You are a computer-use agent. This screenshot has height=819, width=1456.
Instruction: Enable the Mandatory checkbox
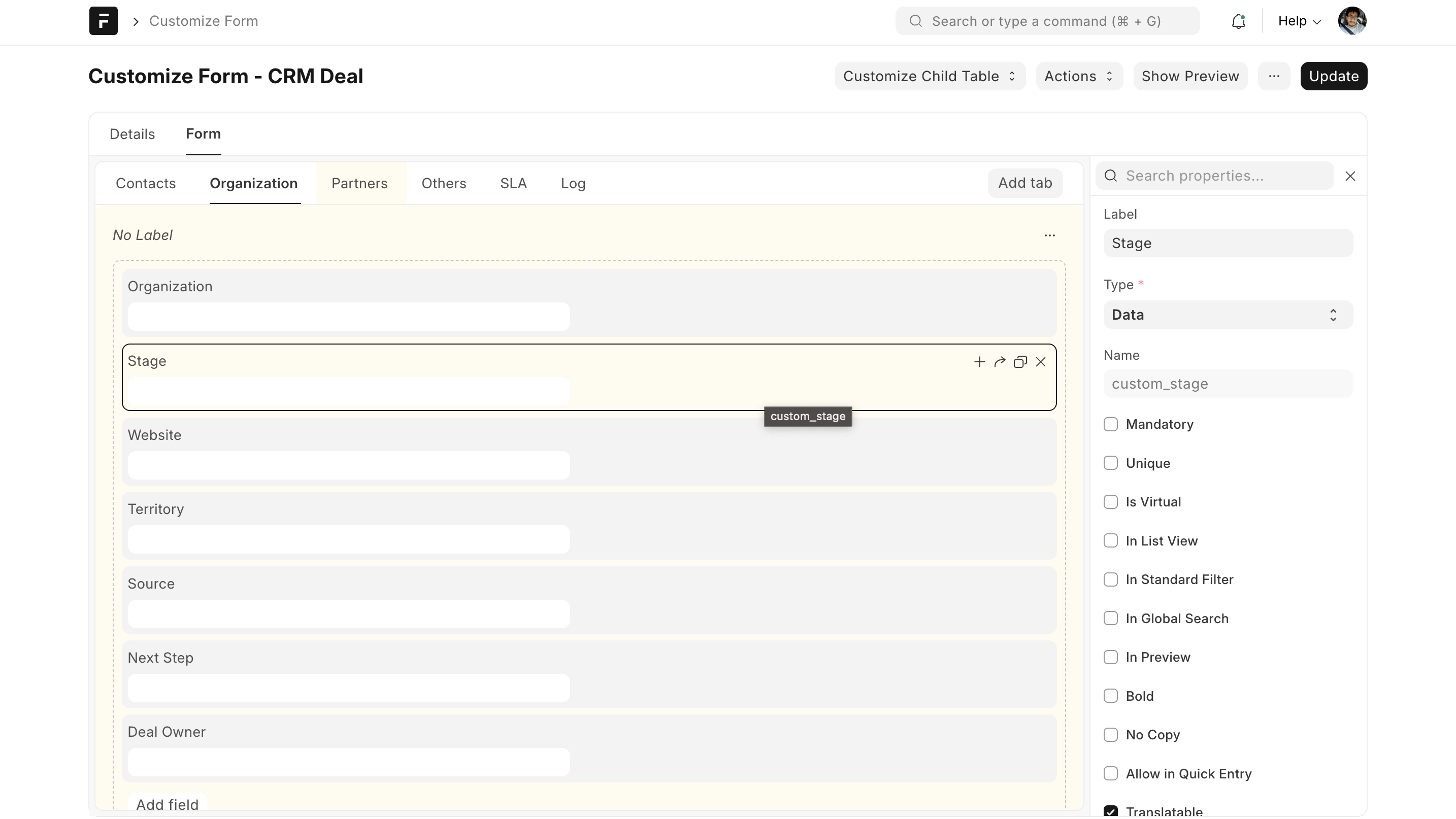click(1111, 424)
